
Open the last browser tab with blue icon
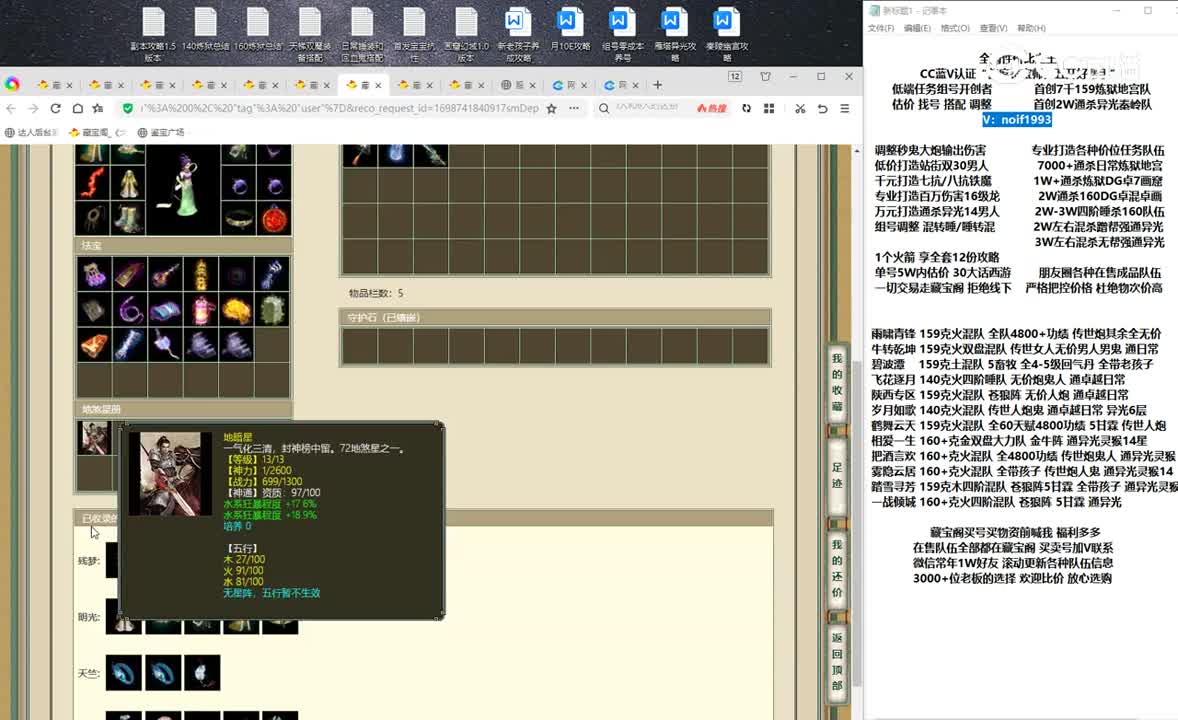point(621,85)
